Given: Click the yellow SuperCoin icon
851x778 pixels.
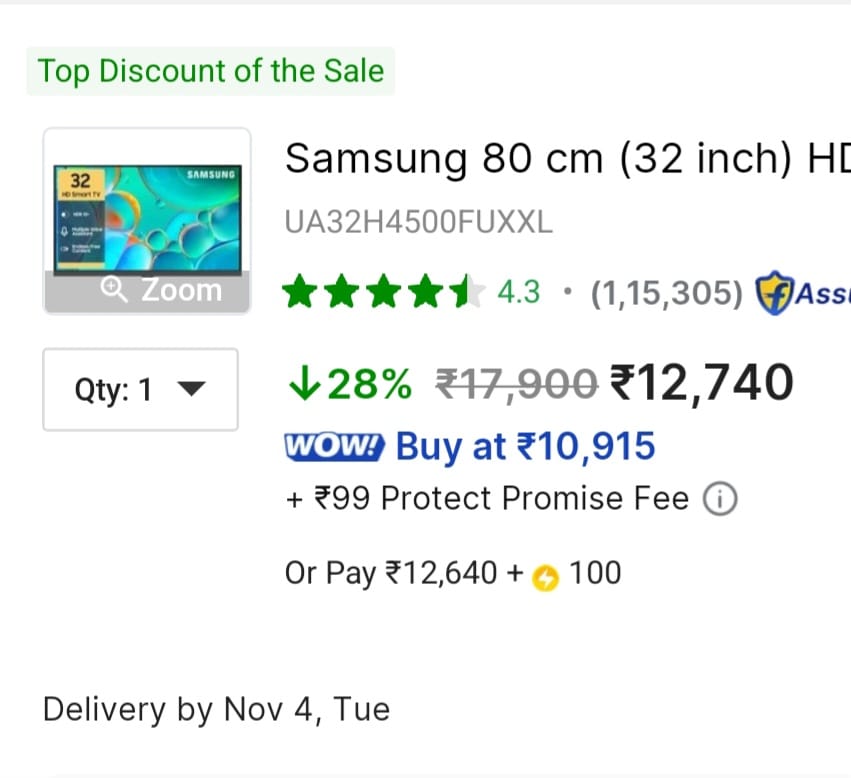Looking at the screenshot, I should (546, 574).
